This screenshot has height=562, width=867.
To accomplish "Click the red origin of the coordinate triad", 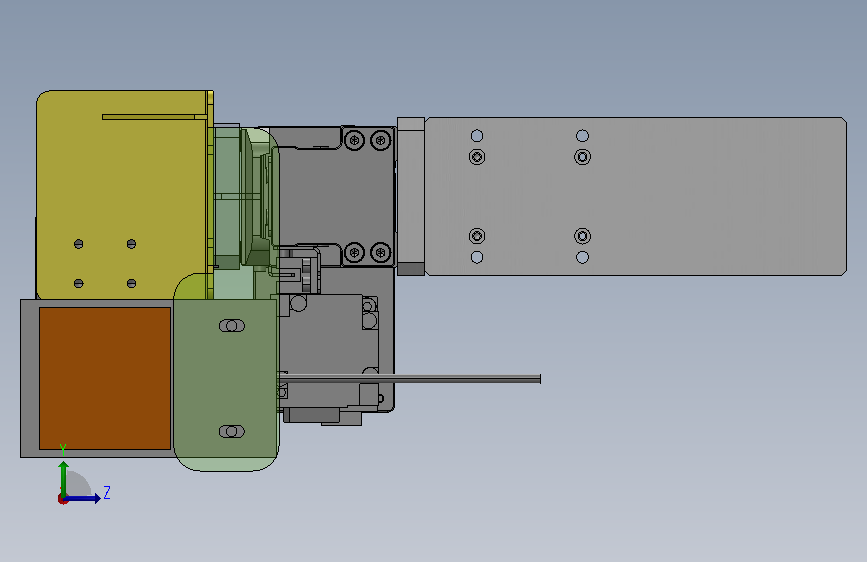I will (62, 499).
